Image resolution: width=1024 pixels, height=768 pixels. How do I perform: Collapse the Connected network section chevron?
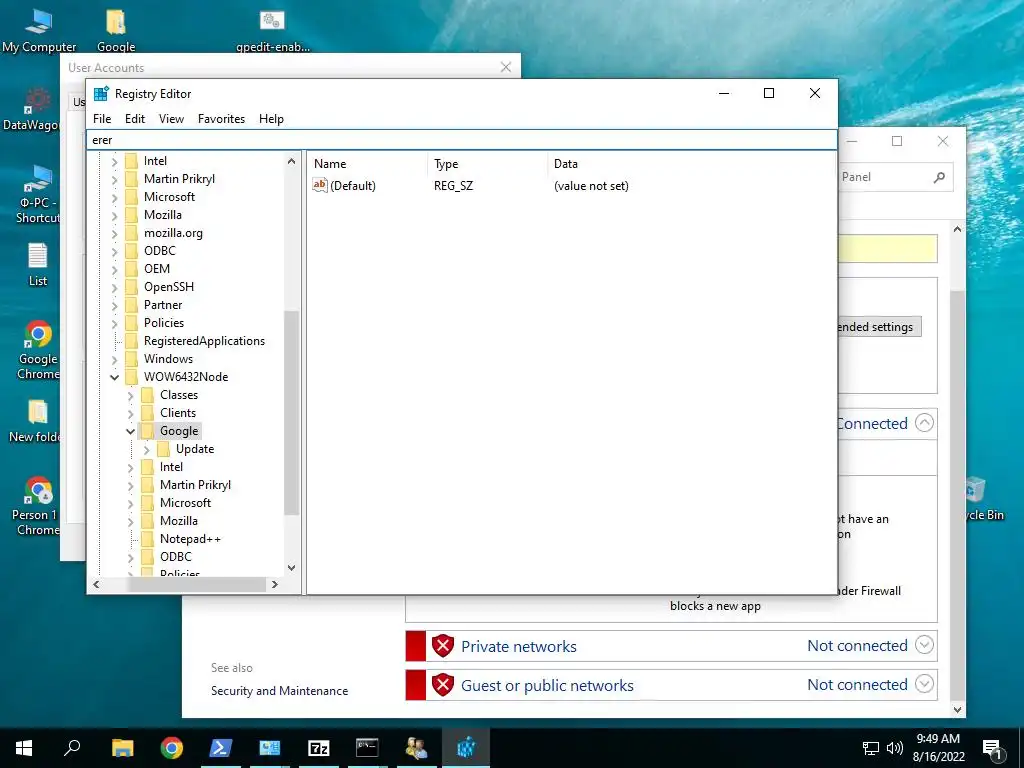tap(924, 423)
